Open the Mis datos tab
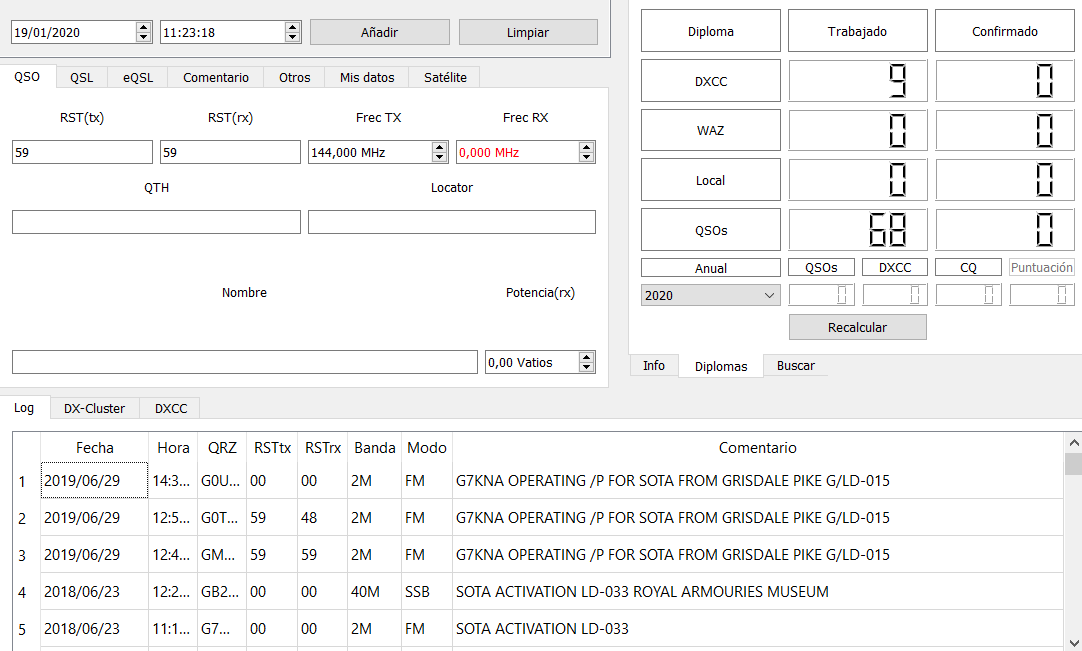Image resolution: width=1082 pixels, height=651 pixels. click(367, 77)
